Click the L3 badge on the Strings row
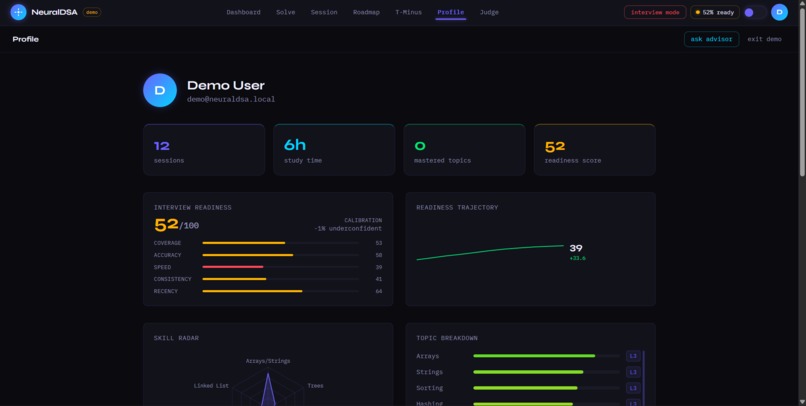The width and height of the screenshot is (806, 406). [x=633, y=372]
